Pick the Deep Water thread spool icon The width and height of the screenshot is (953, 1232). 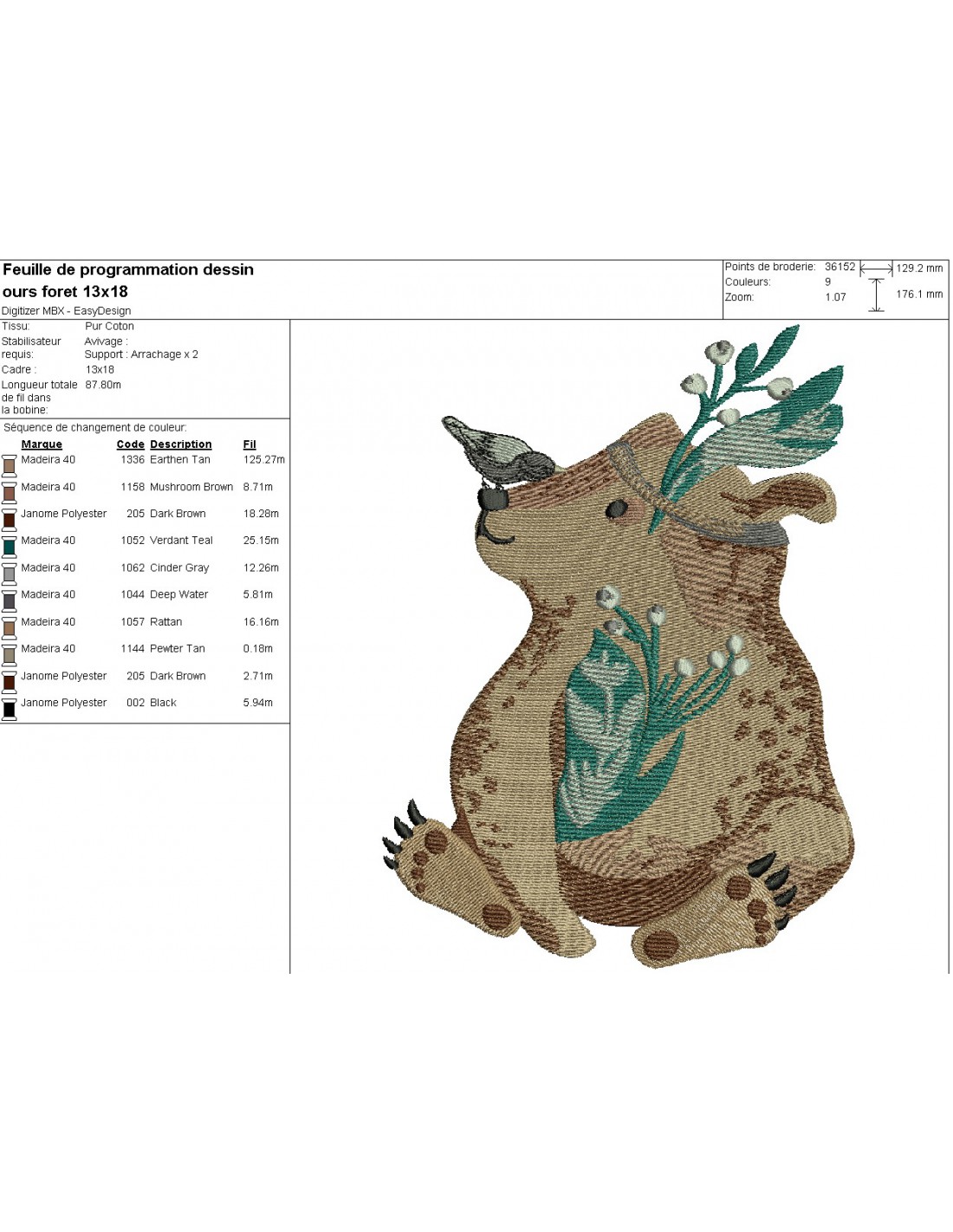tap(9, 600)
